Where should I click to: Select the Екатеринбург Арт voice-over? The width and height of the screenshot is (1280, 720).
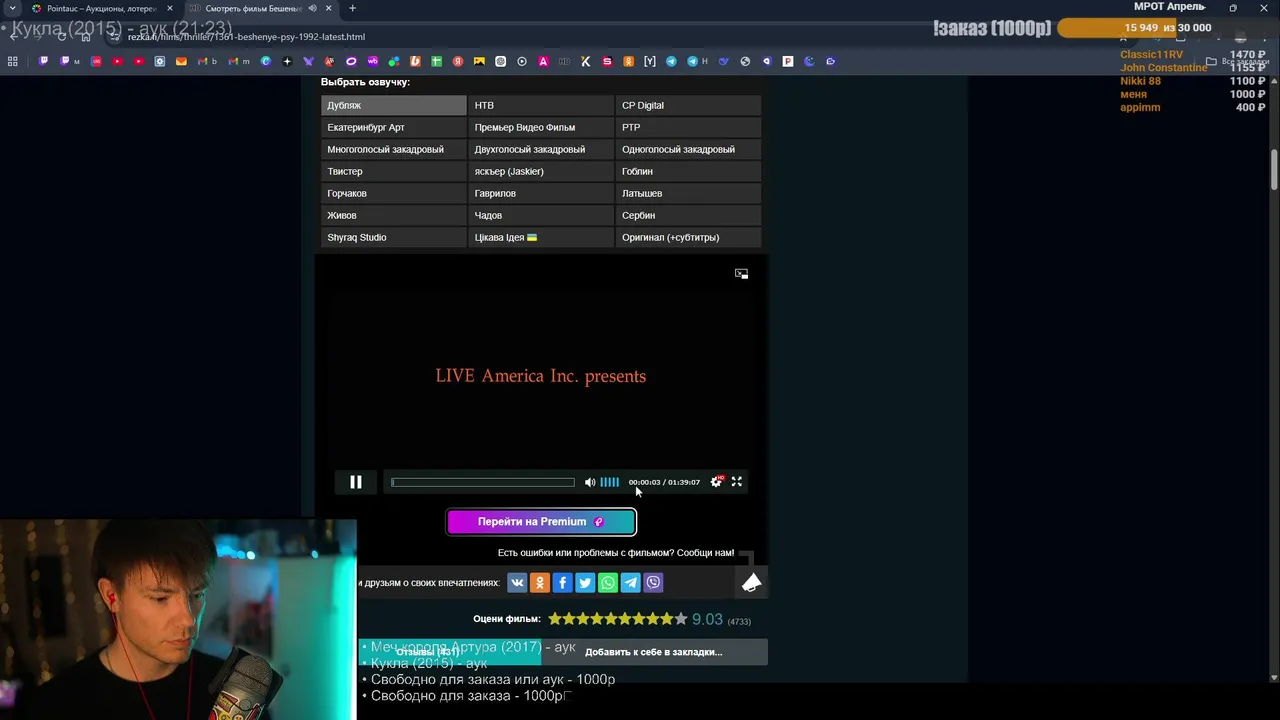click(x=393, y=127)
